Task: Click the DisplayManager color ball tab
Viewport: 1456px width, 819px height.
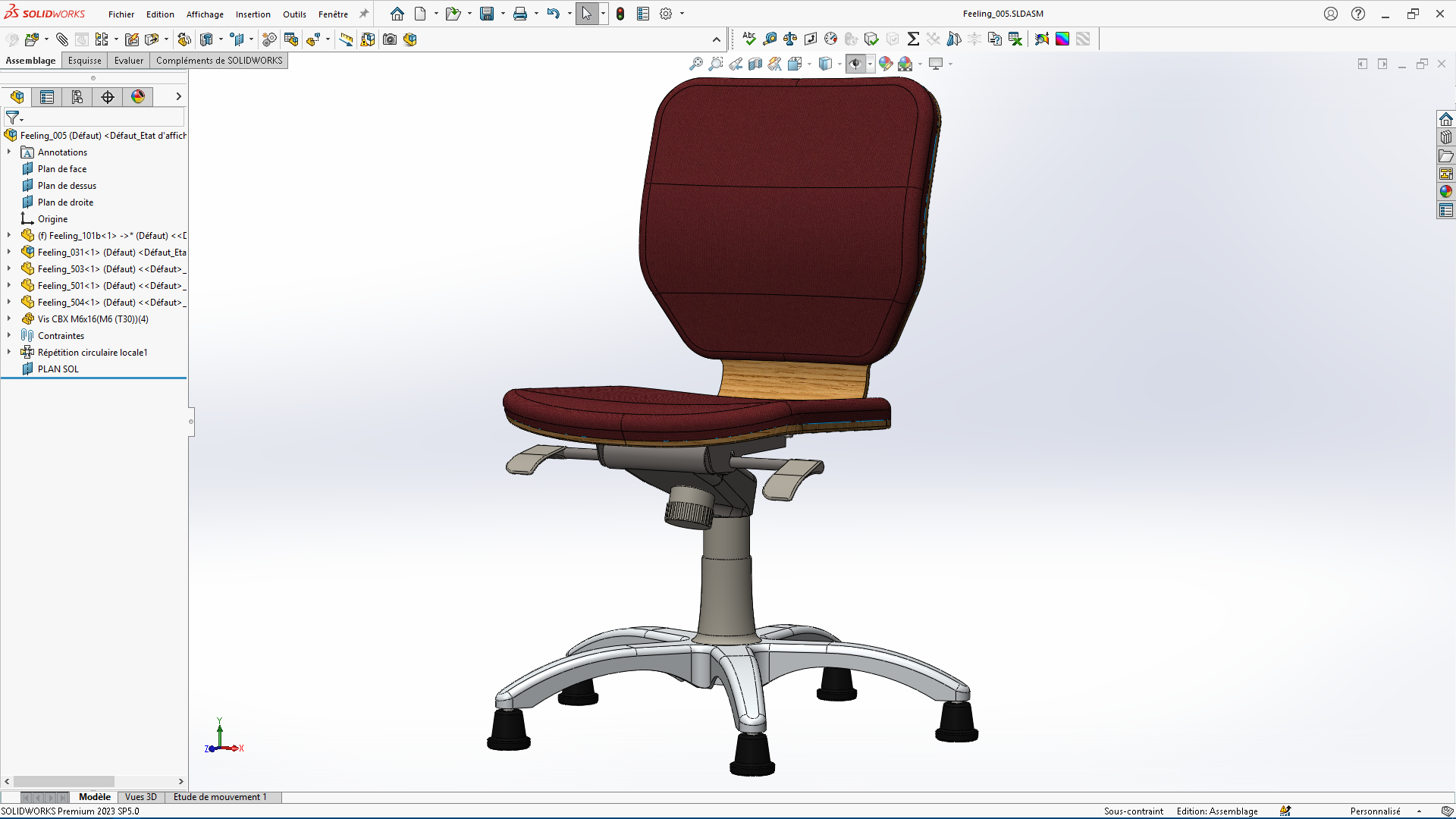Action: point(138,97)
